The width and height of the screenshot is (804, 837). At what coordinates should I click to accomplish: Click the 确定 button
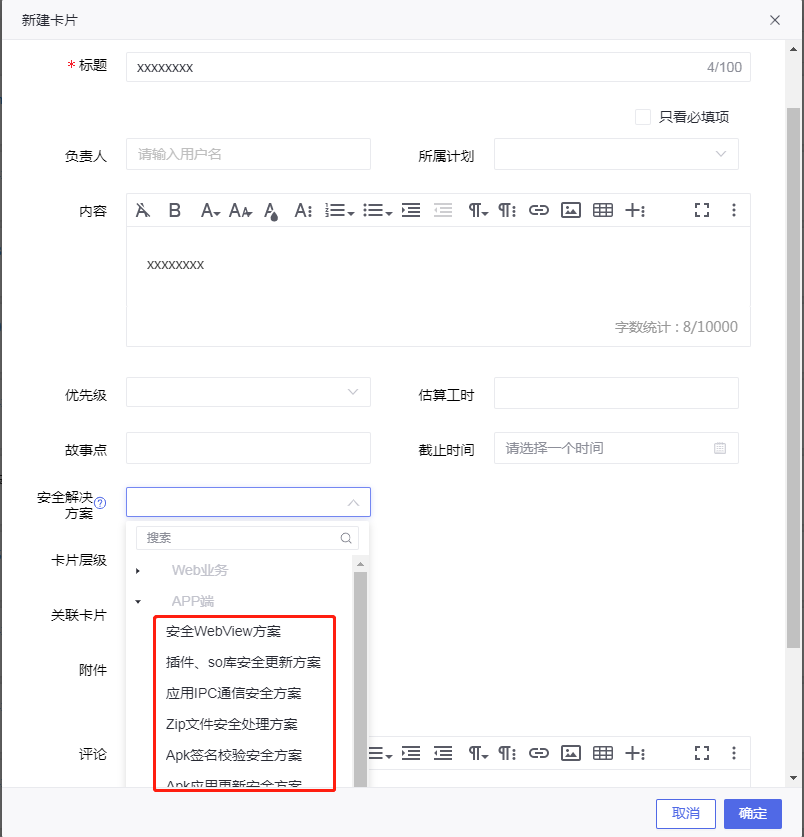(753, 814)
